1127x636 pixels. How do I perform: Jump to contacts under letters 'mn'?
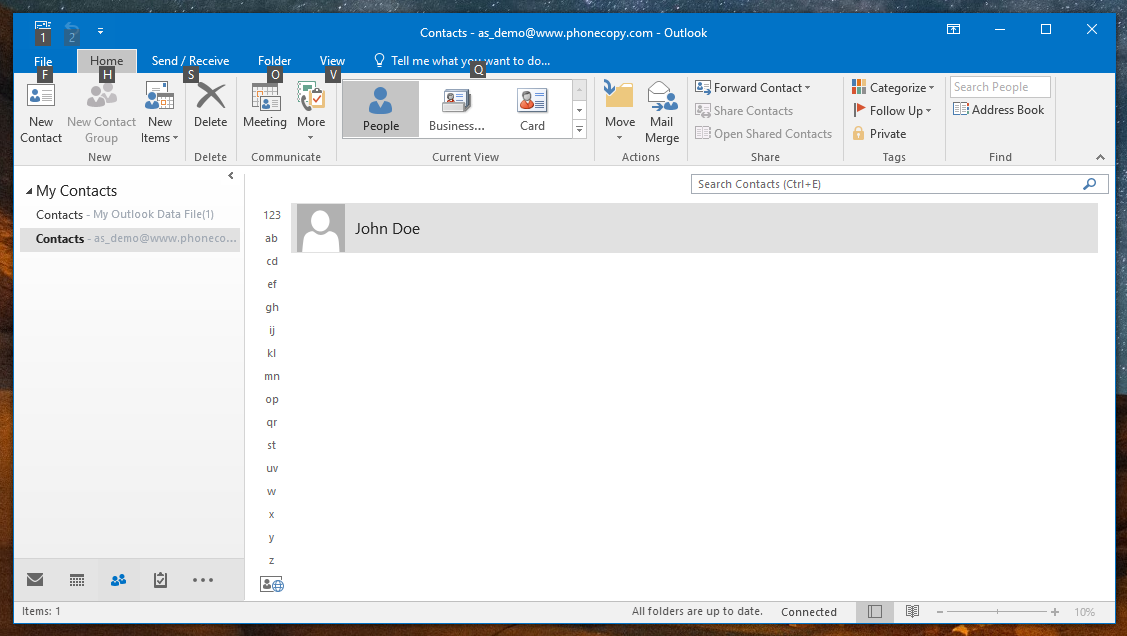pyautogui.click(x=272, y=377)
